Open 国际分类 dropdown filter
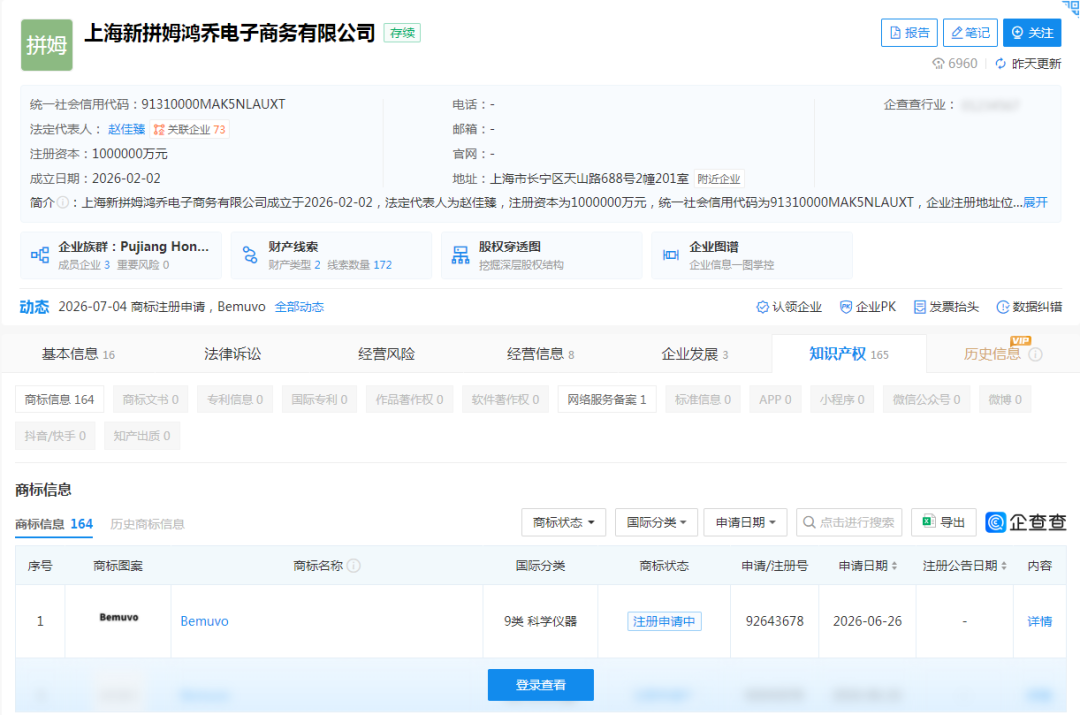Screen dimensions: 1080x715 656,522
